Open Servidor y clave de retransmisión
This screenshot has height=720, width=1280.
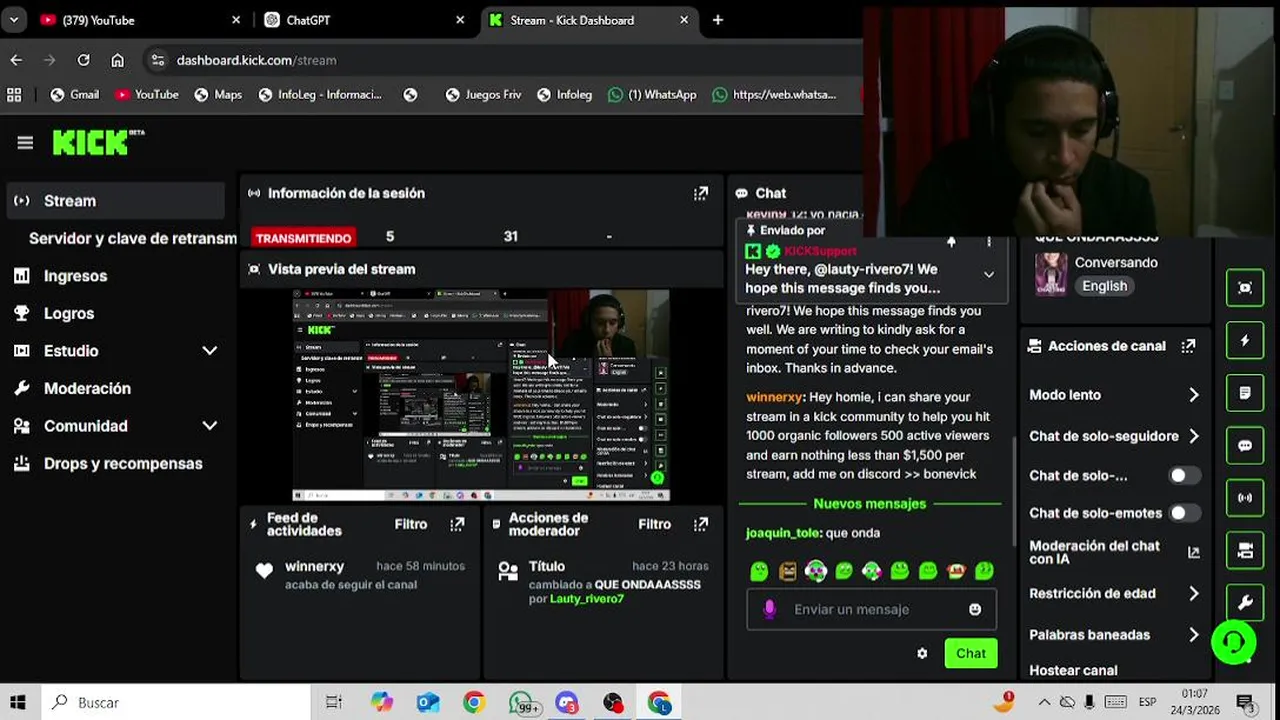point(132,238)
